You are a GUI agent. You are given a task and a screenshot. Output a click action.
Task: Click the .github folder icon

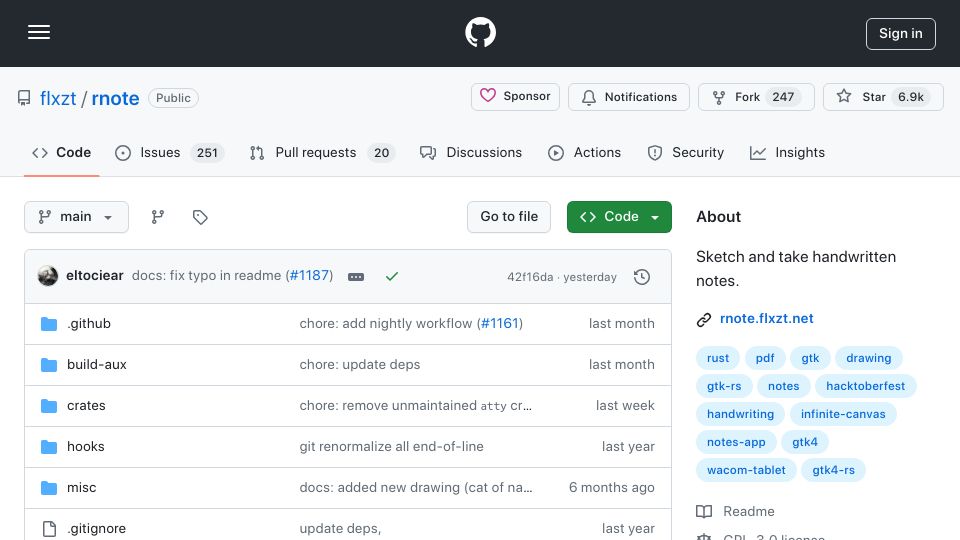click(x=49, y=324)
